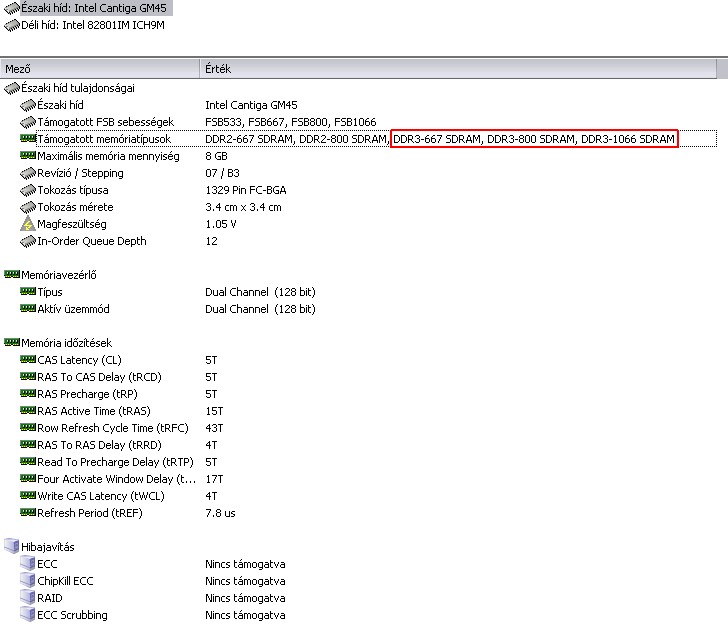Click memory icon beside RAS To CAS Delay
Viewport: 728px width, 627px height.
pos(28,376)
